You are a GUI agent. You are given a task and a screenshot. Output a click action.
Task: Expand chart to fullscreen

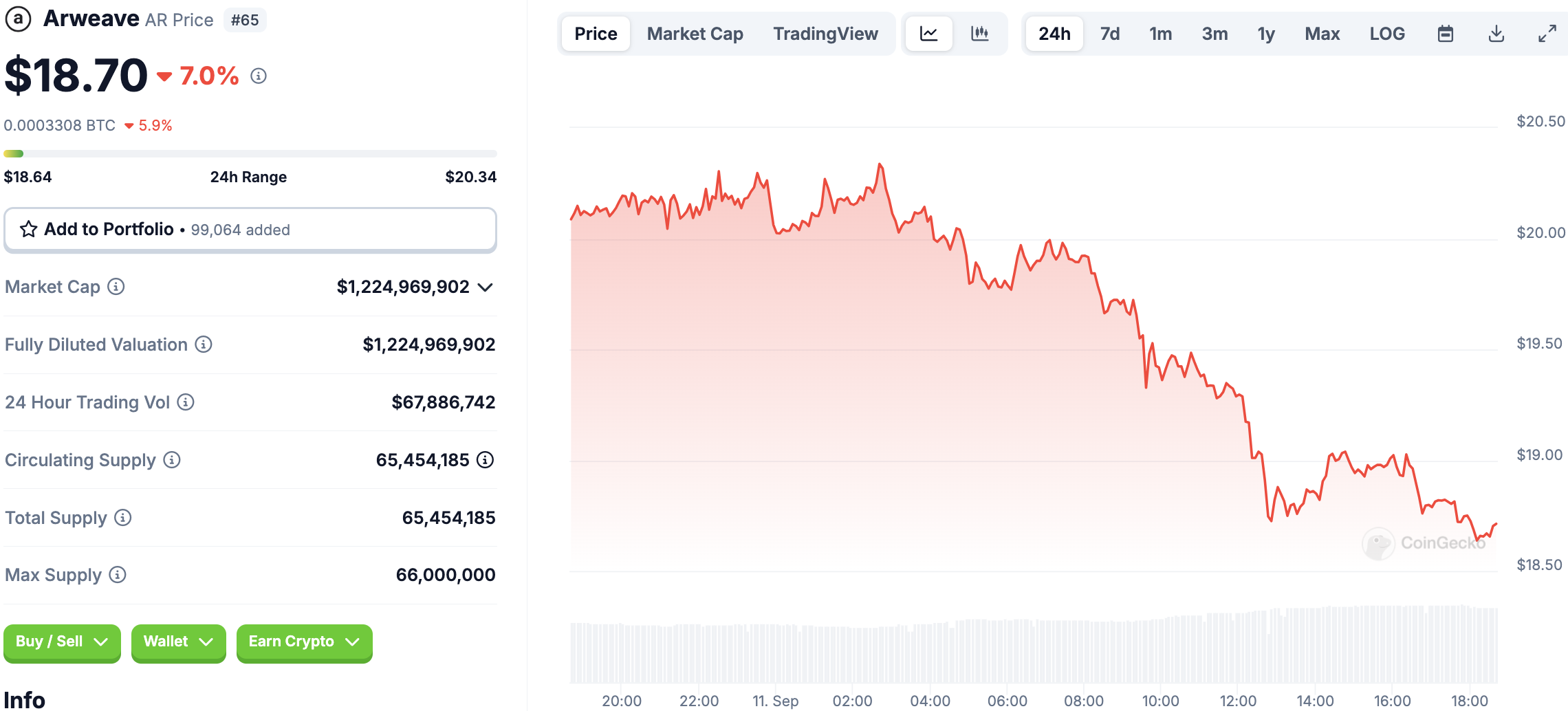click(1547, 34)
